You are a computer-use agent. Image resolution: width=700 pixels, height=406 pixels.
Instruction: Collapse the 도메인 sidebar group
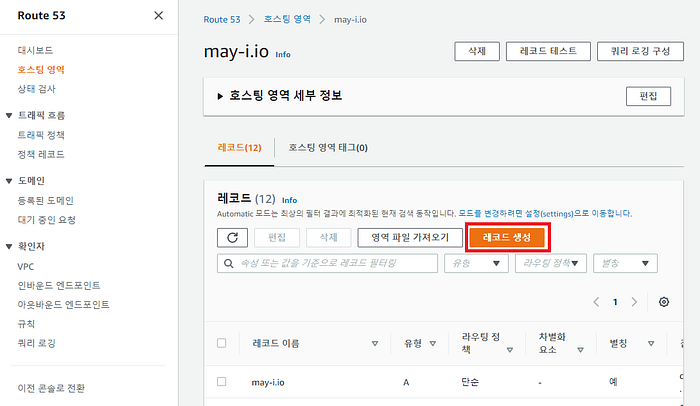point(9,181)
